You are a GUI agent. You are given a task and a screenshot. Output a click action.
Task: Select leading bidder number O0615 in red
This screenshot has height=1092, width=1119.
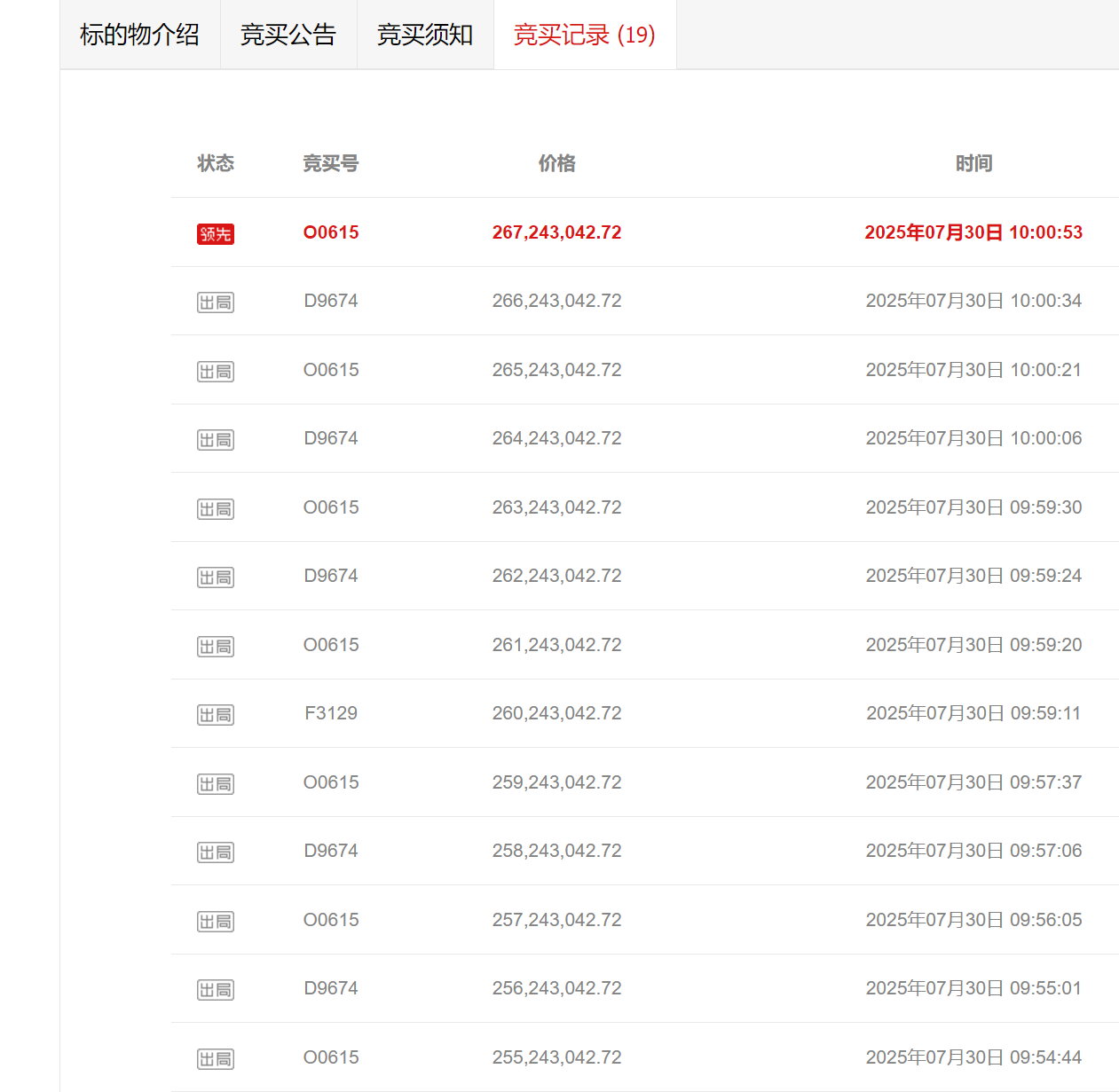331,232
